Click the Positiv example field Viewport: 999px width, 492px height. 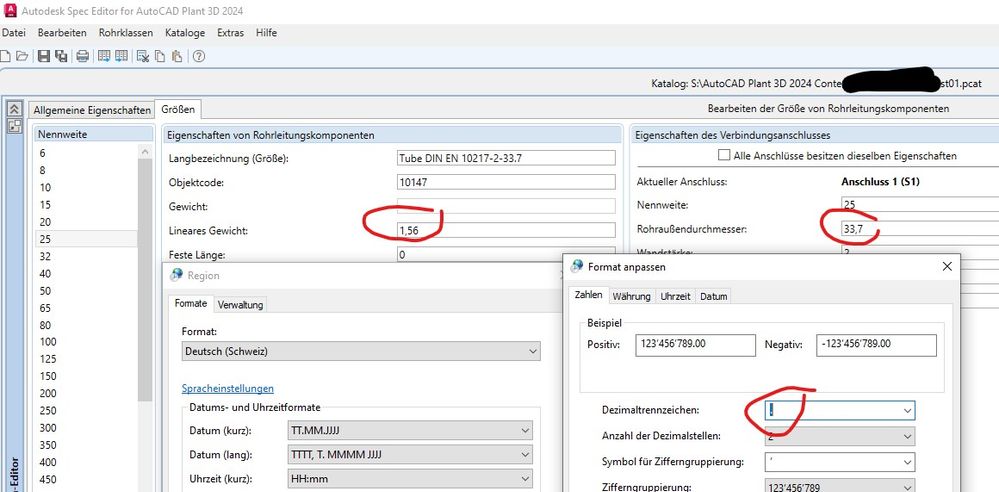[x=695, y=345]
